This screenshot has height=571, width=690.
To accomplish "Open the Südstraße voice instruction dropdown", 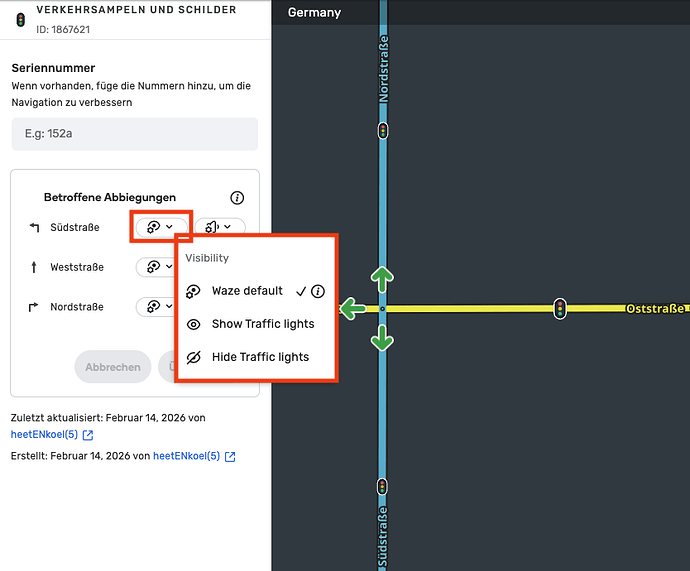I will coord(219,227).
